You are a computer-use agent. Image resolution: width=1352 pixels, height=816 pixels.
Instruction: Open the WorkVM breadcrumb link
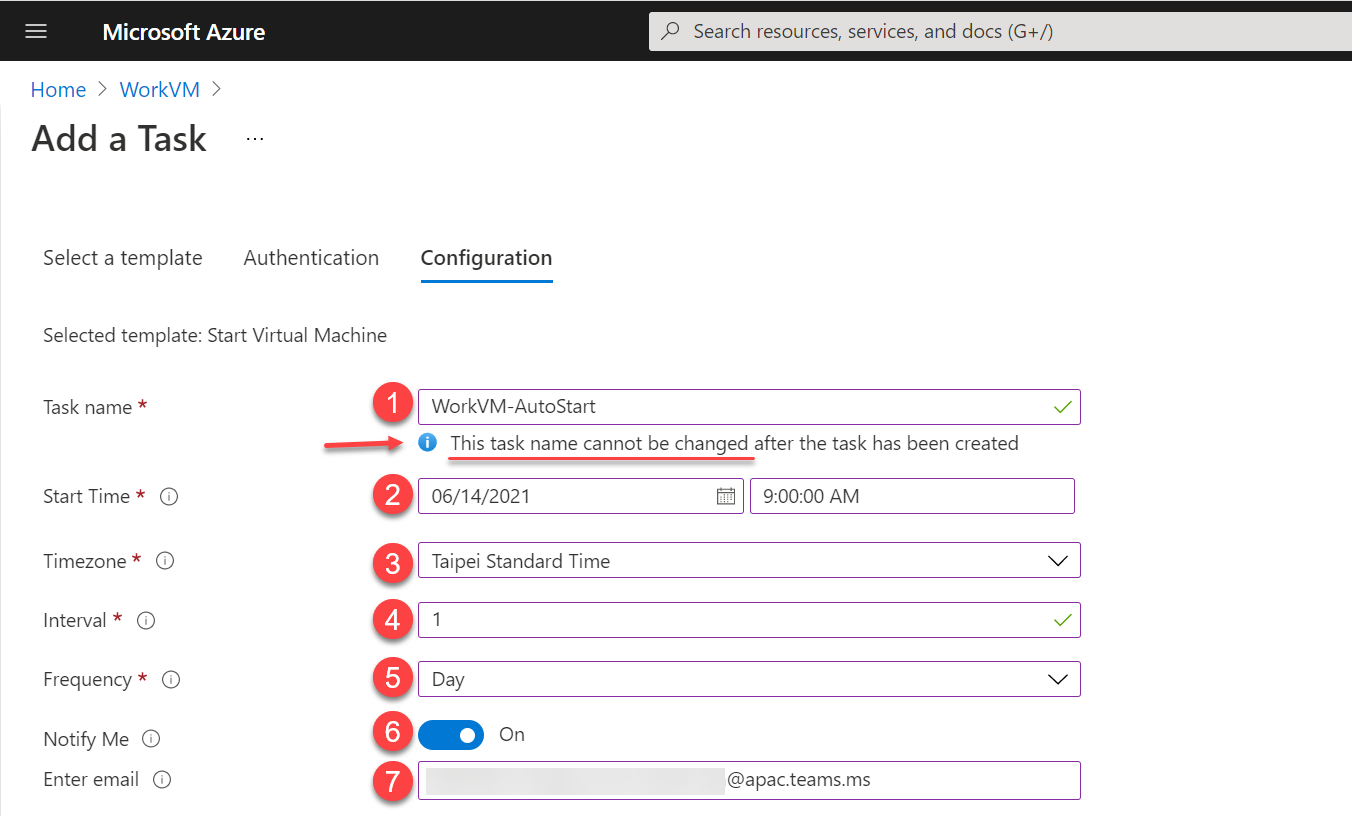[160, 90]
